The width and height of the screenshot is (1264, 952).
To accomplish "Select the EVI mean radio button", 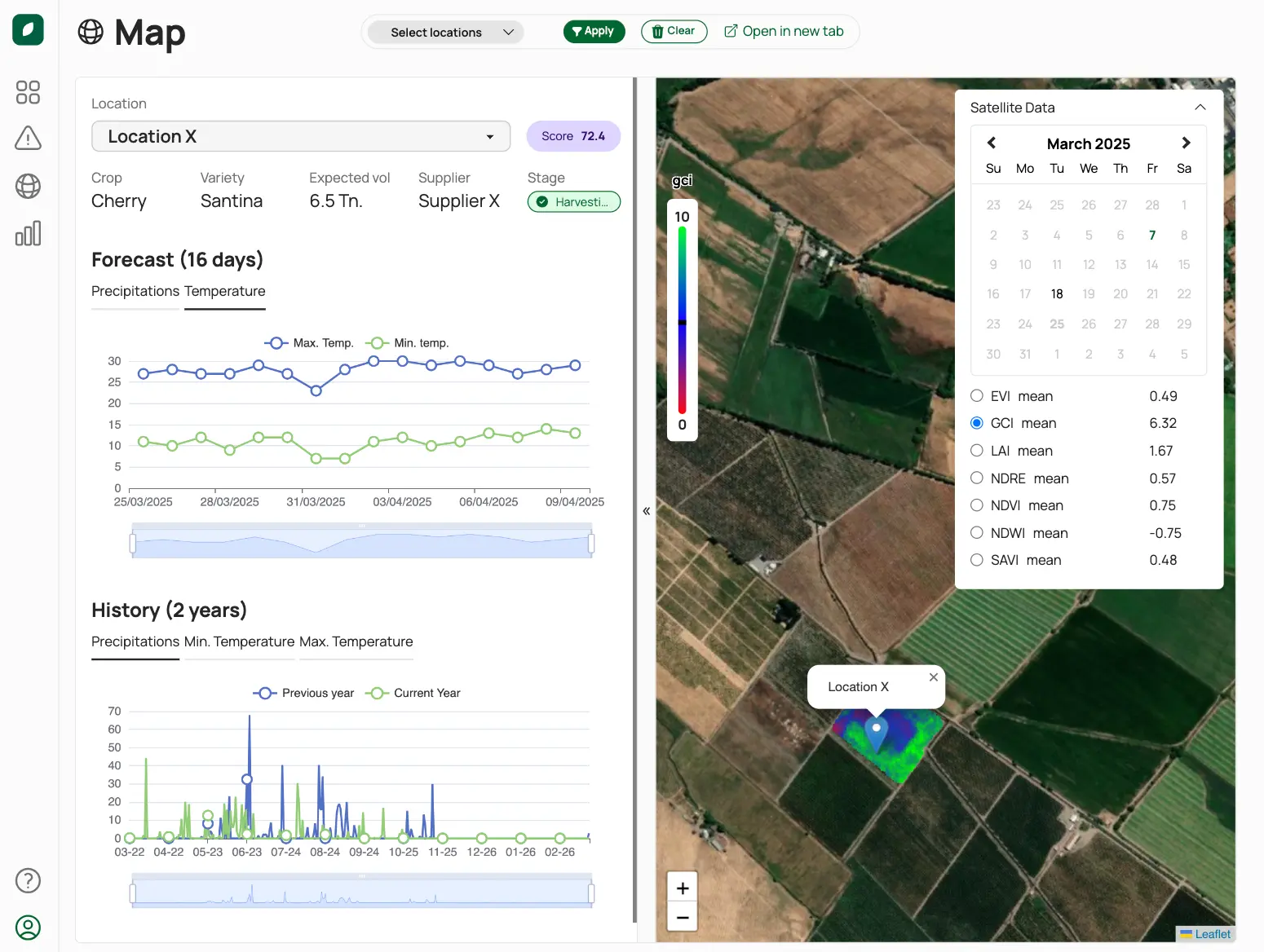I will [977, 396].
